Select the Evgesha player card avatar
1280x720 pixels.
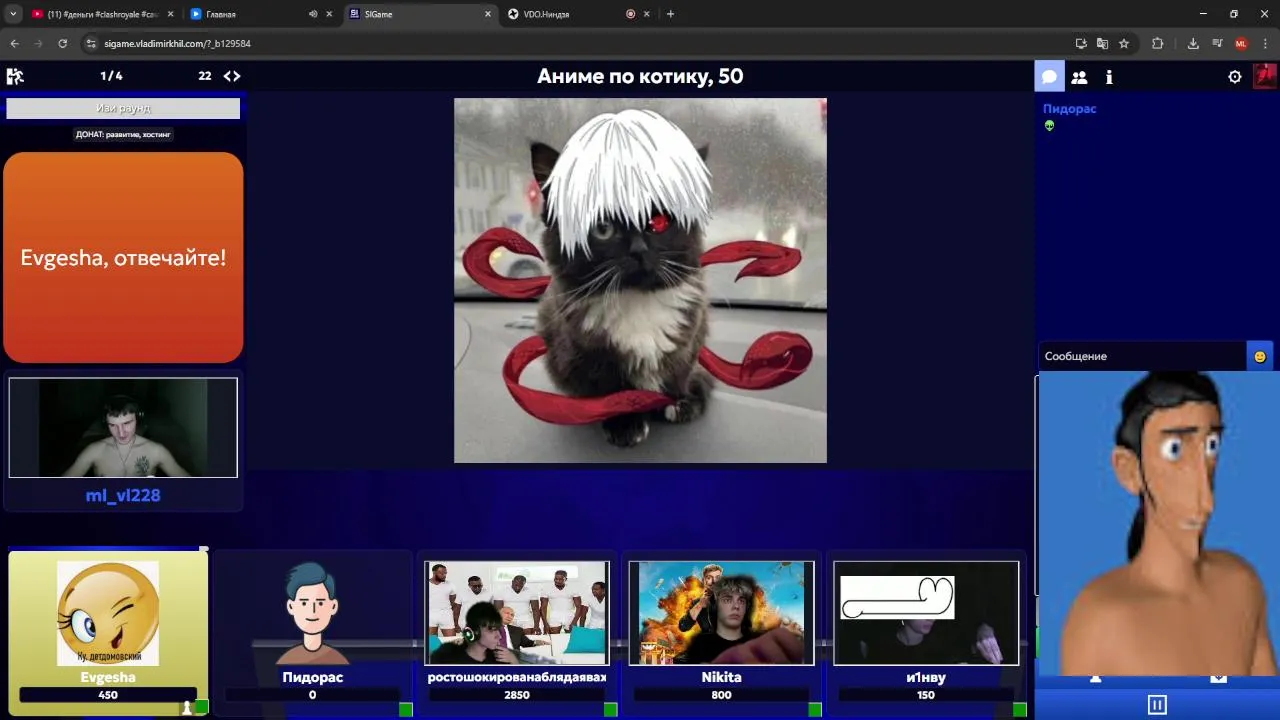tap(108, 612)
